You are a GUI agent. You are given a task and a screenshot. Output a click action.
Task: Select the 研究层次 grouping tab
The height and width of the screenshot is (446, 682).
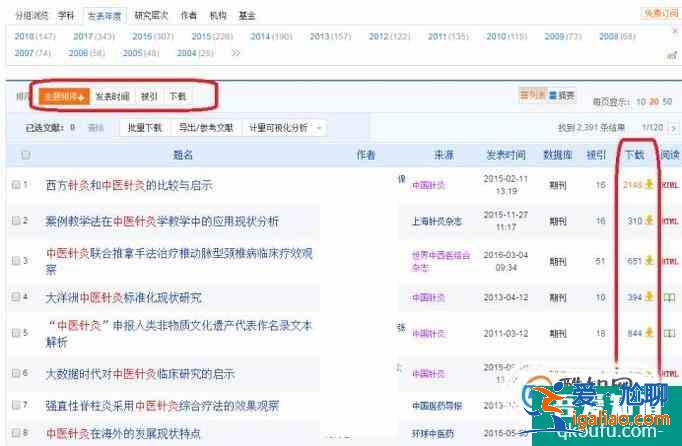(x=151, y=16)
